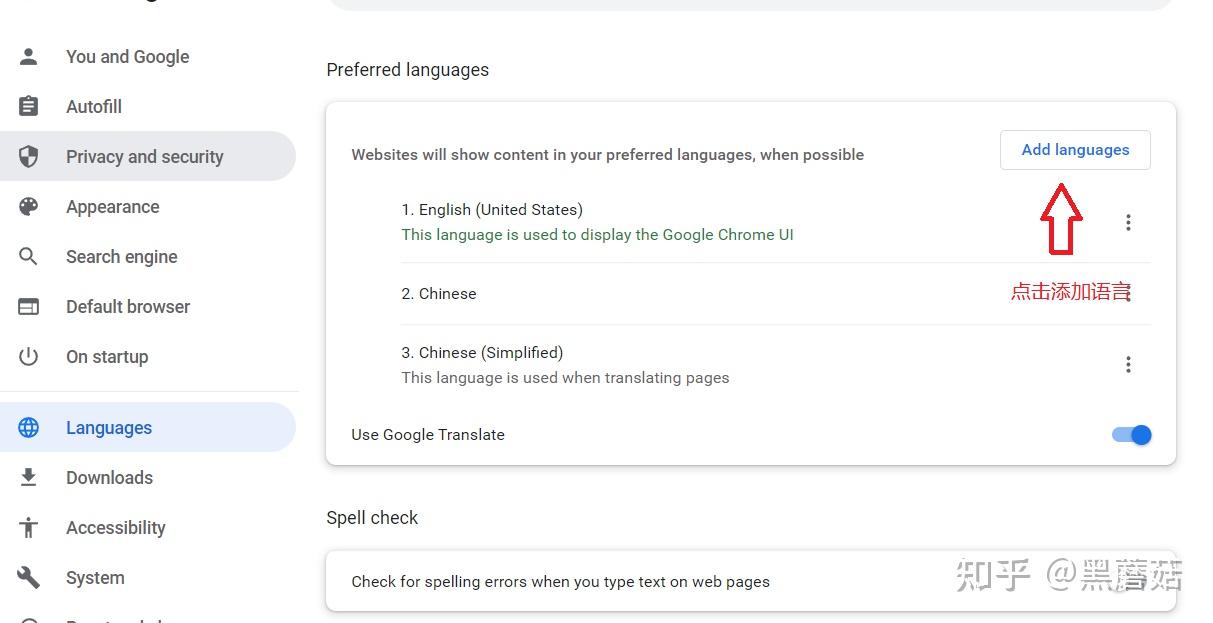Select the Chinese language row
Viewport: 1213px width, 623px height.
point(448,294)
